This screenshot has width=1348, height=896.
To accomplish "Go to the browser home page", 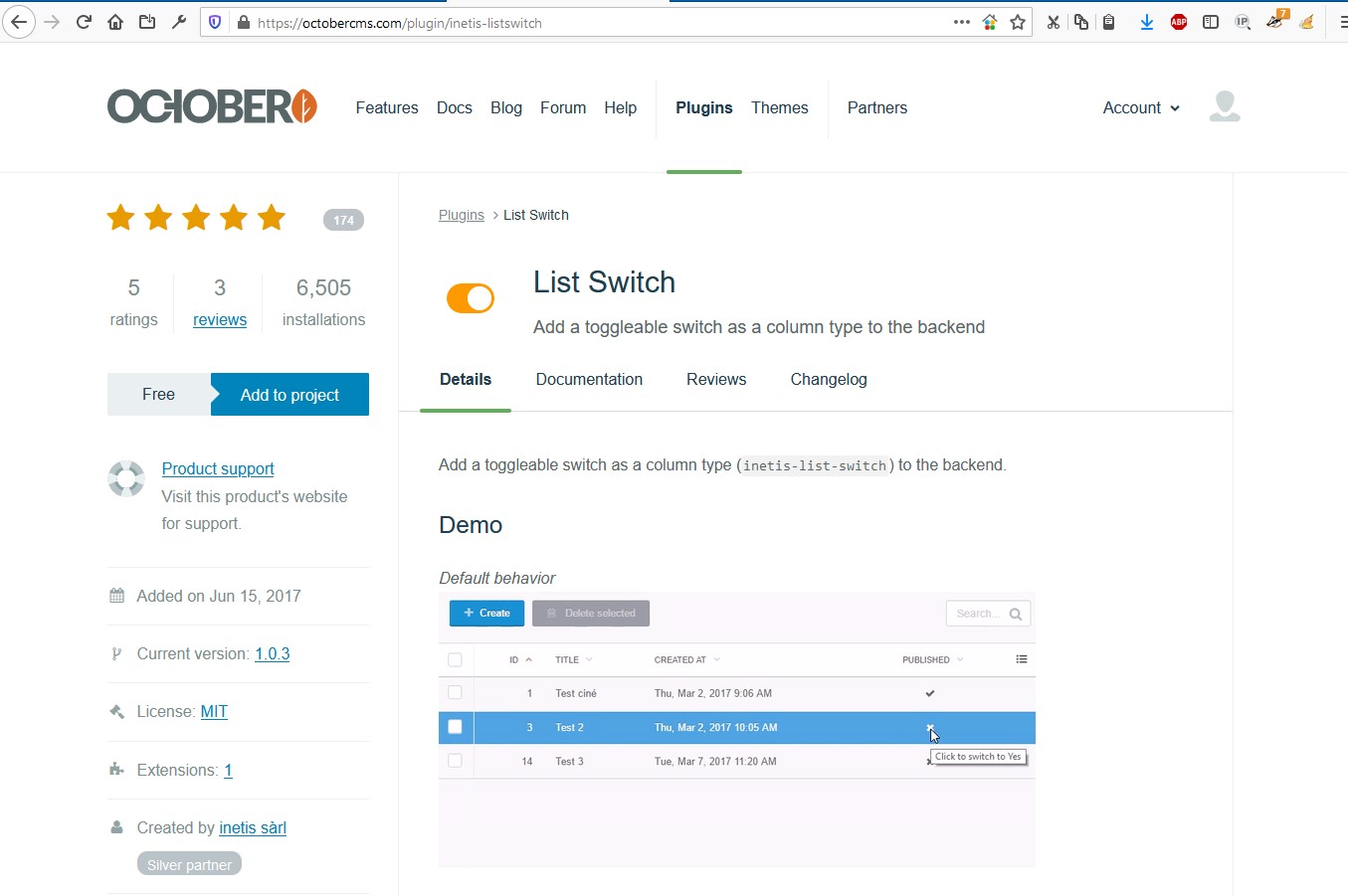I will click(x=115, y=22).
